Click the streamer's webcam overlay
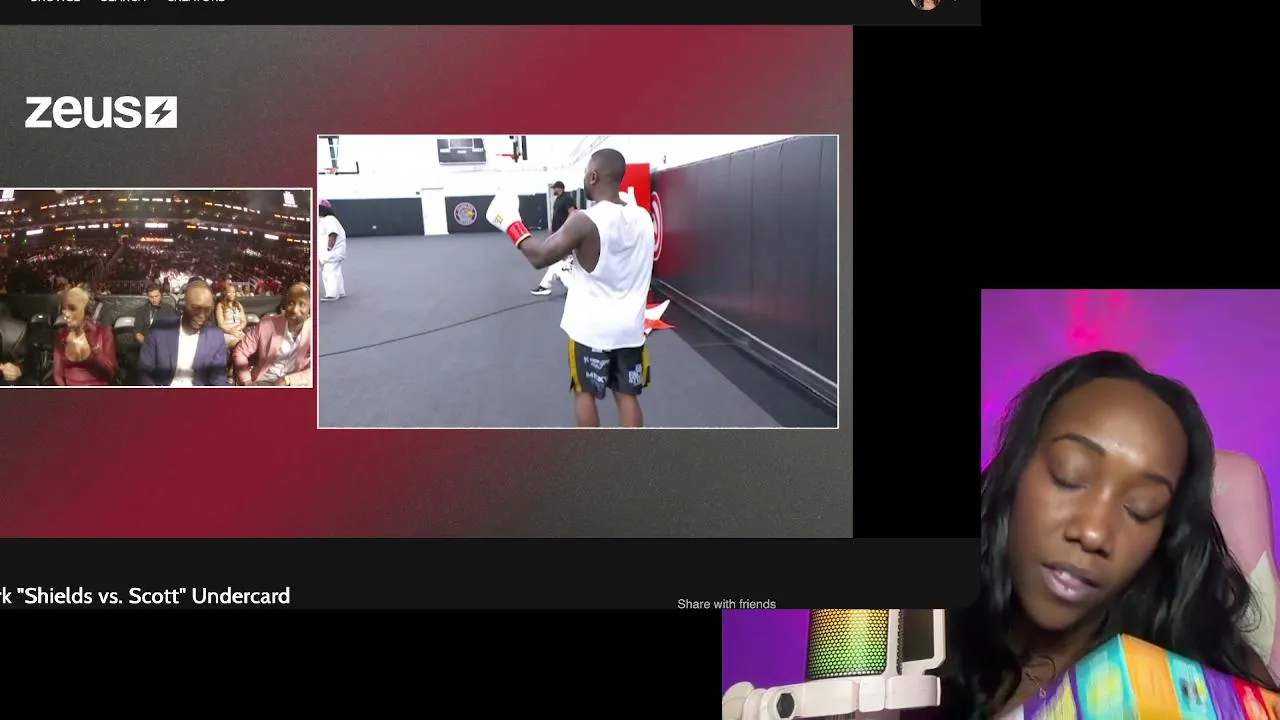 click(x=1130, y=505)
